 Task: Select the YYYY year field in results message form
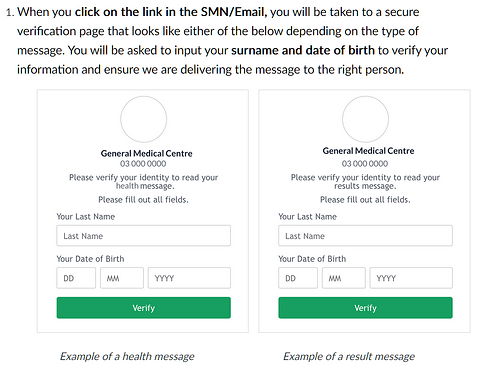pos(411,278)
